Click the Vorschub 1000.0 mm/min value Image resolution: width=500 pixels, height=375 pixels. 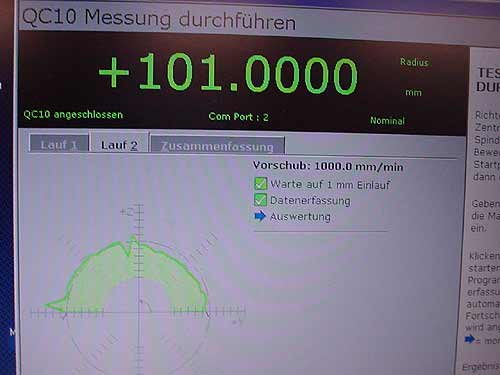click(x=328, y=166)
